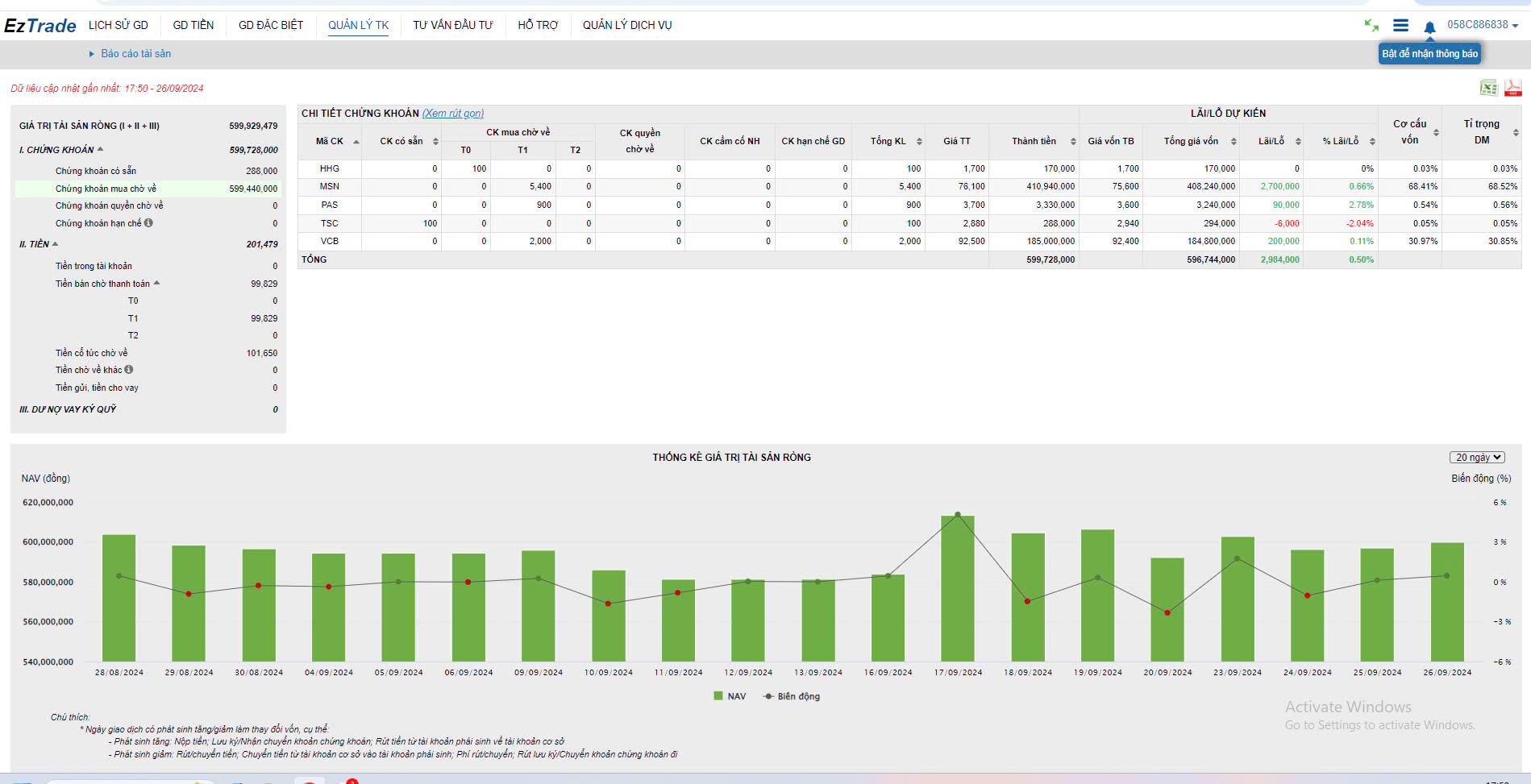Open TƯ VẤN ĐẦU TƯ menu
Screen dimensions: 1531x784
(x=453, y=25)
